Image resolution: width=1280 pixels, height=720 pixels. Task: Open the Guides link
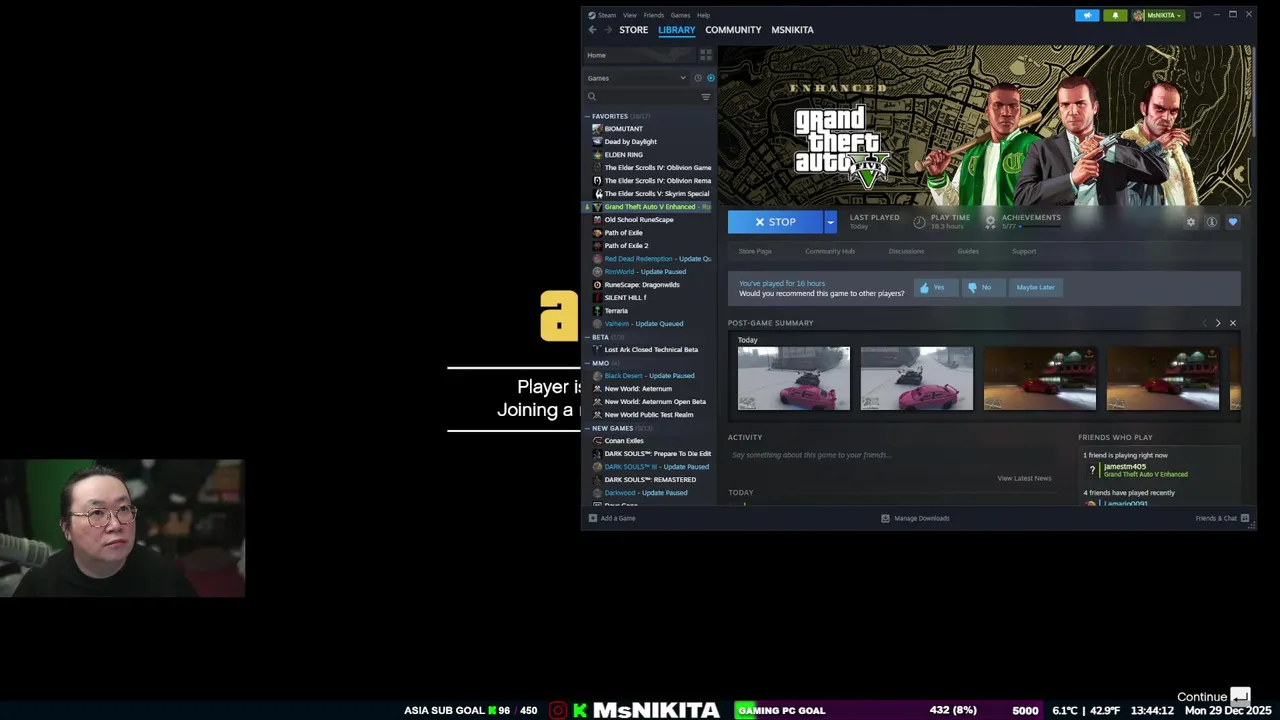[968, 251]
